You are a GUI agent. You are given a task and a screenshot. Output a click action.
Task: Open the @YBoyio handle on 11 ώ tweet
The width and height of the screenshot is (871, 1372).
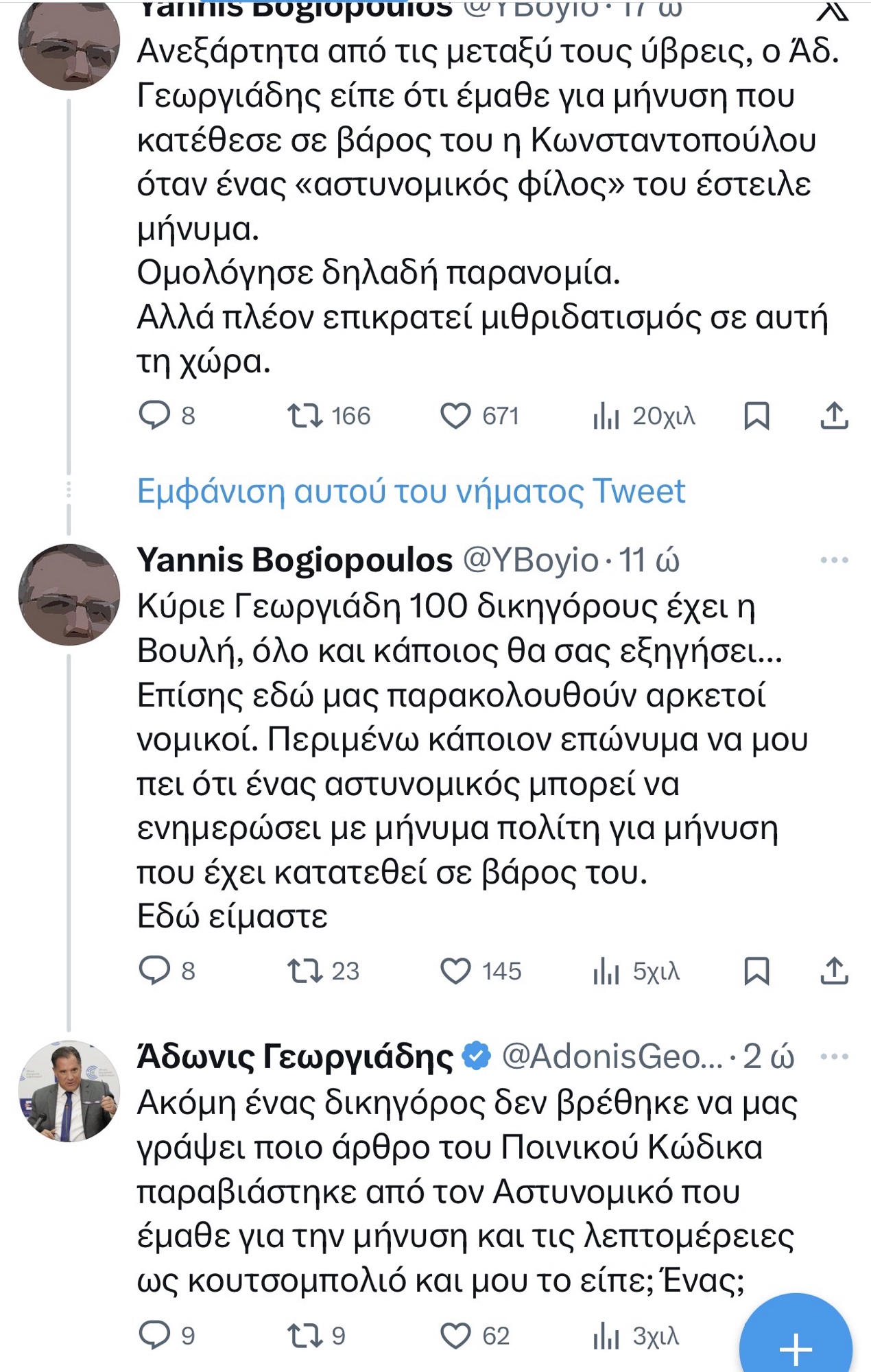click(x=531, y=560)
